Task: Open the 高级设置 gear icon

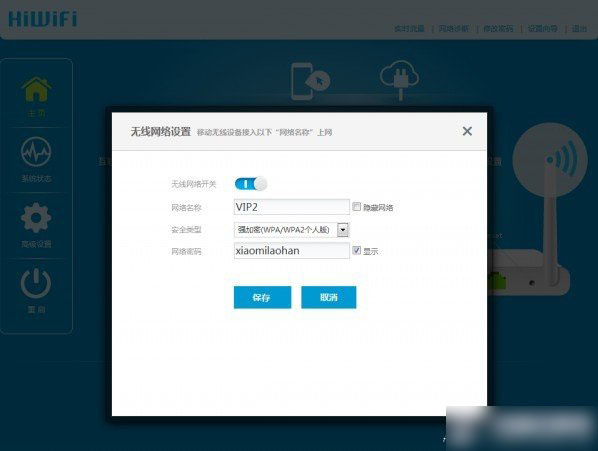Action: (x=36, y=218)
